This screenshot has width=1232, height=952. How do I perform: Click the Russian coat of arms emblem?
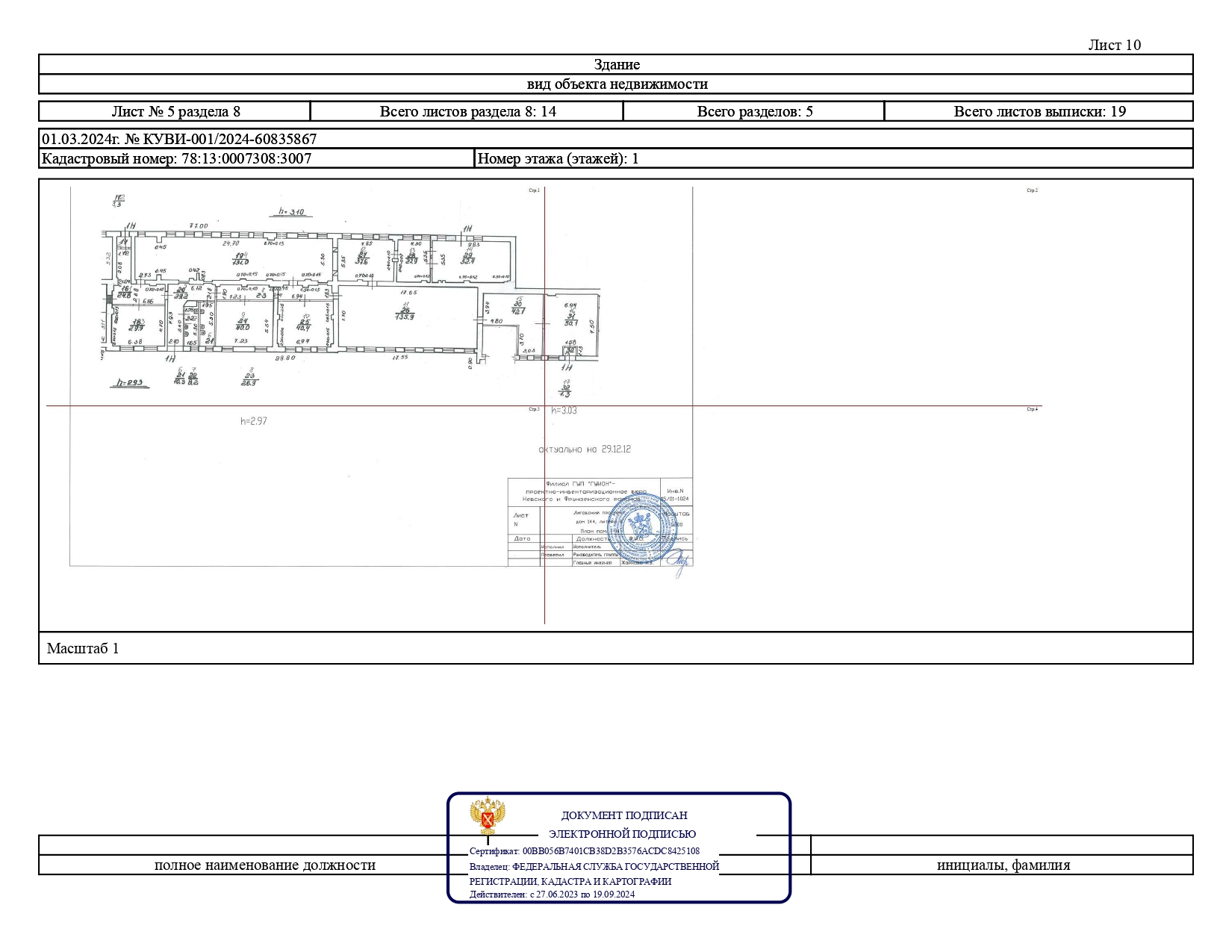(487, 815)
